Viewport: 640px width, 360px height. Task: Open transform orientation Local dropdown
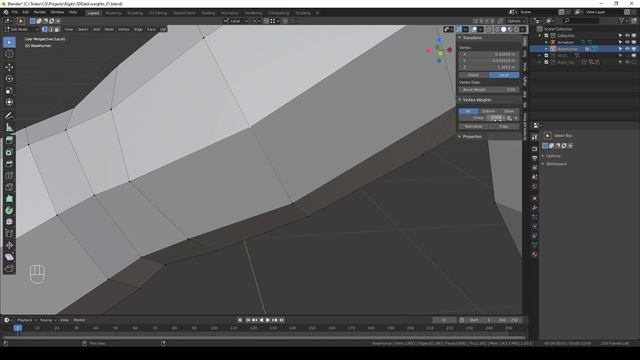click(x=236, y=21)
